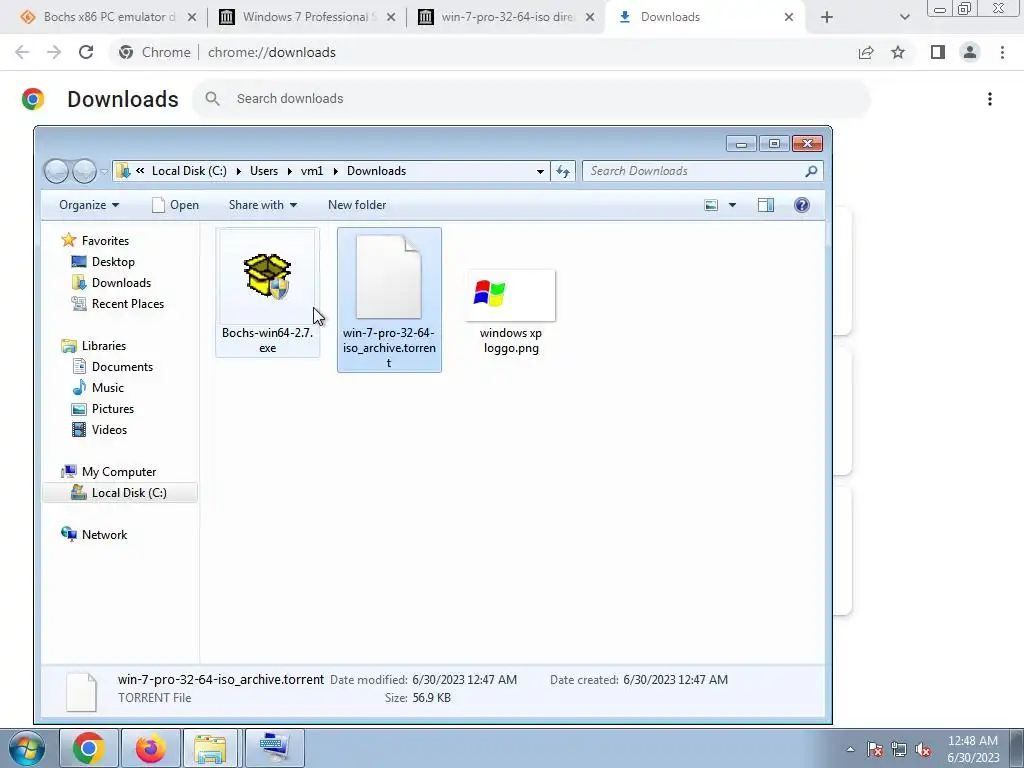Open Windows Explorer from taskbar
The width and height of the screenshot is (1024, 768).
[211, 748]
